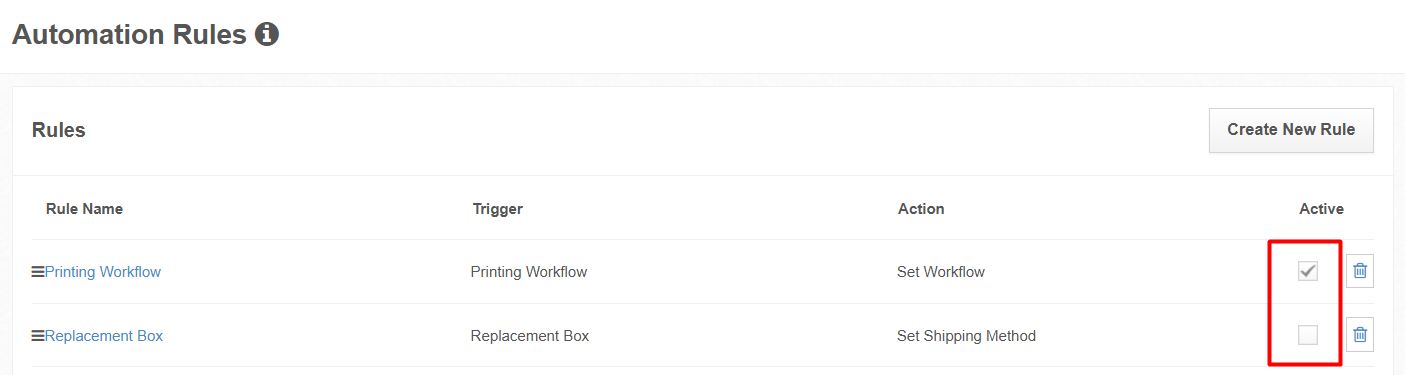Grab the Printing Workflow reorder handle

[x=38, y=272]
